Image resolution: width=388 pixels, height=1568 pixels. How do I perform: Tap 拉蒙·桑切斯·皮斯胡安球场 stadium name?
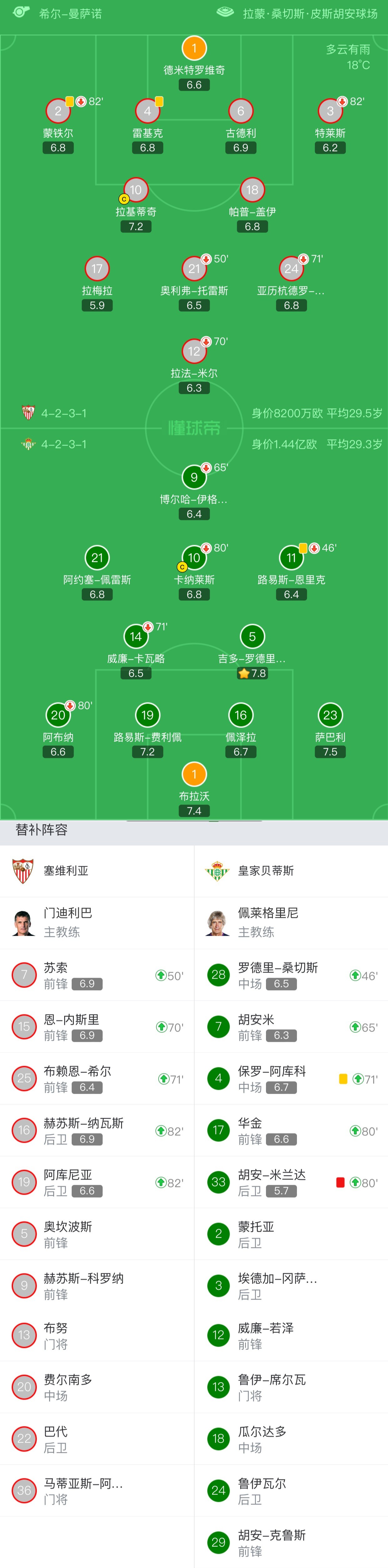point(310,13)
